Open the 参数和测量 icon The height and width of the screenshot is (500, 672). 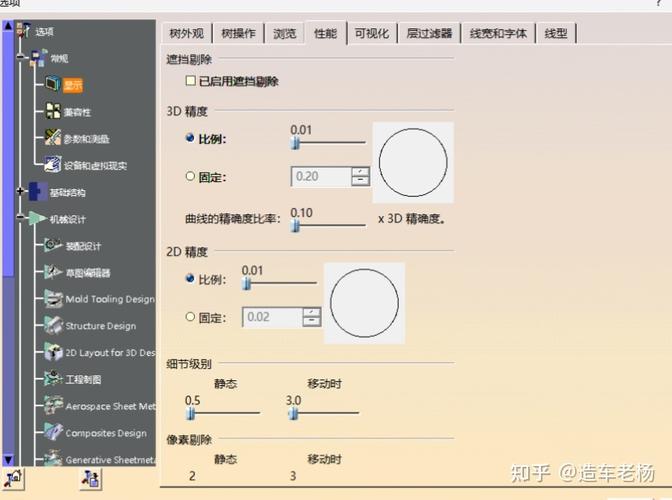(53, 138)
